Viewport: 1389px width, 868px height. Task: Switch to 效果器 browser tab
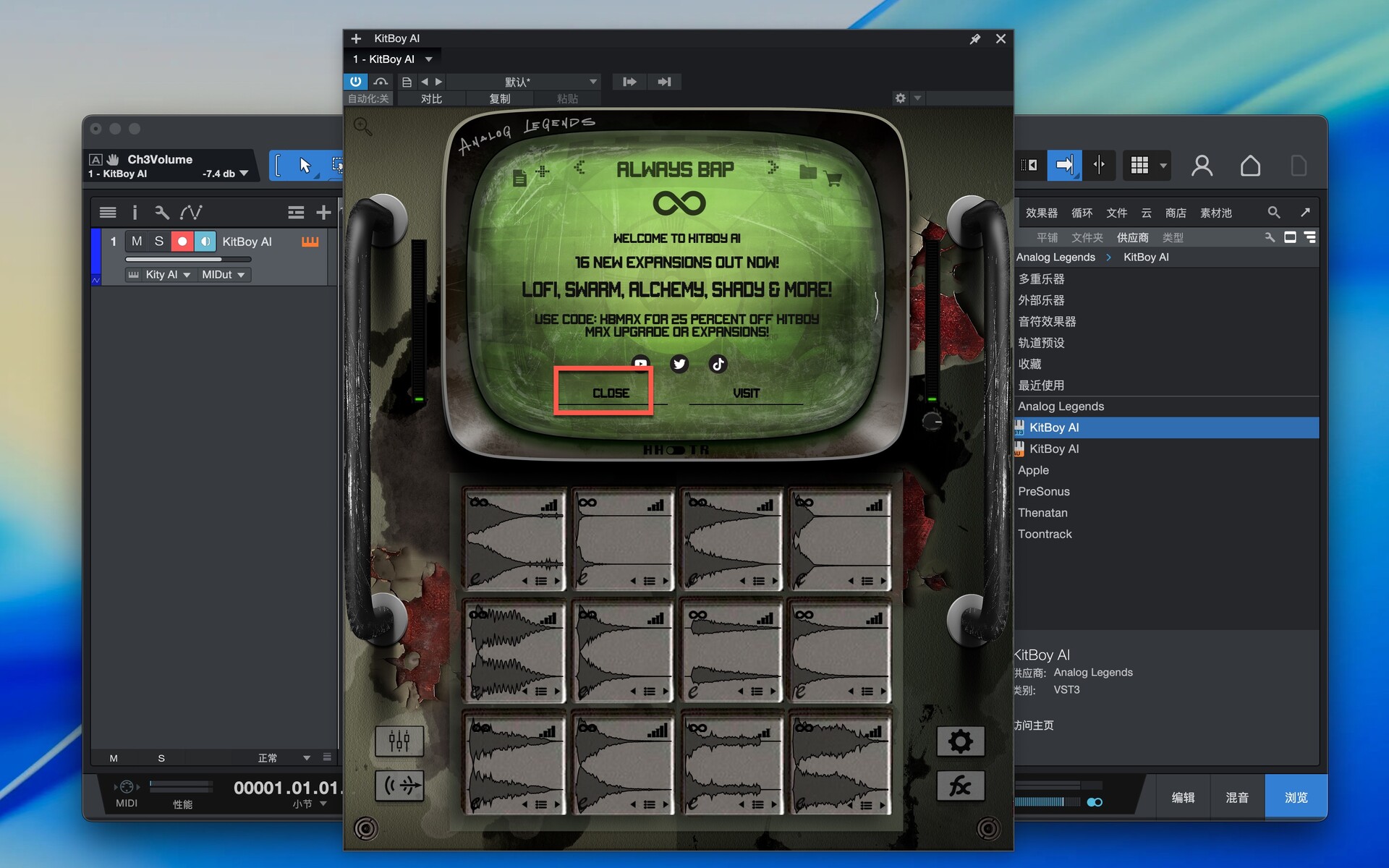click(x=1041, y=213)
